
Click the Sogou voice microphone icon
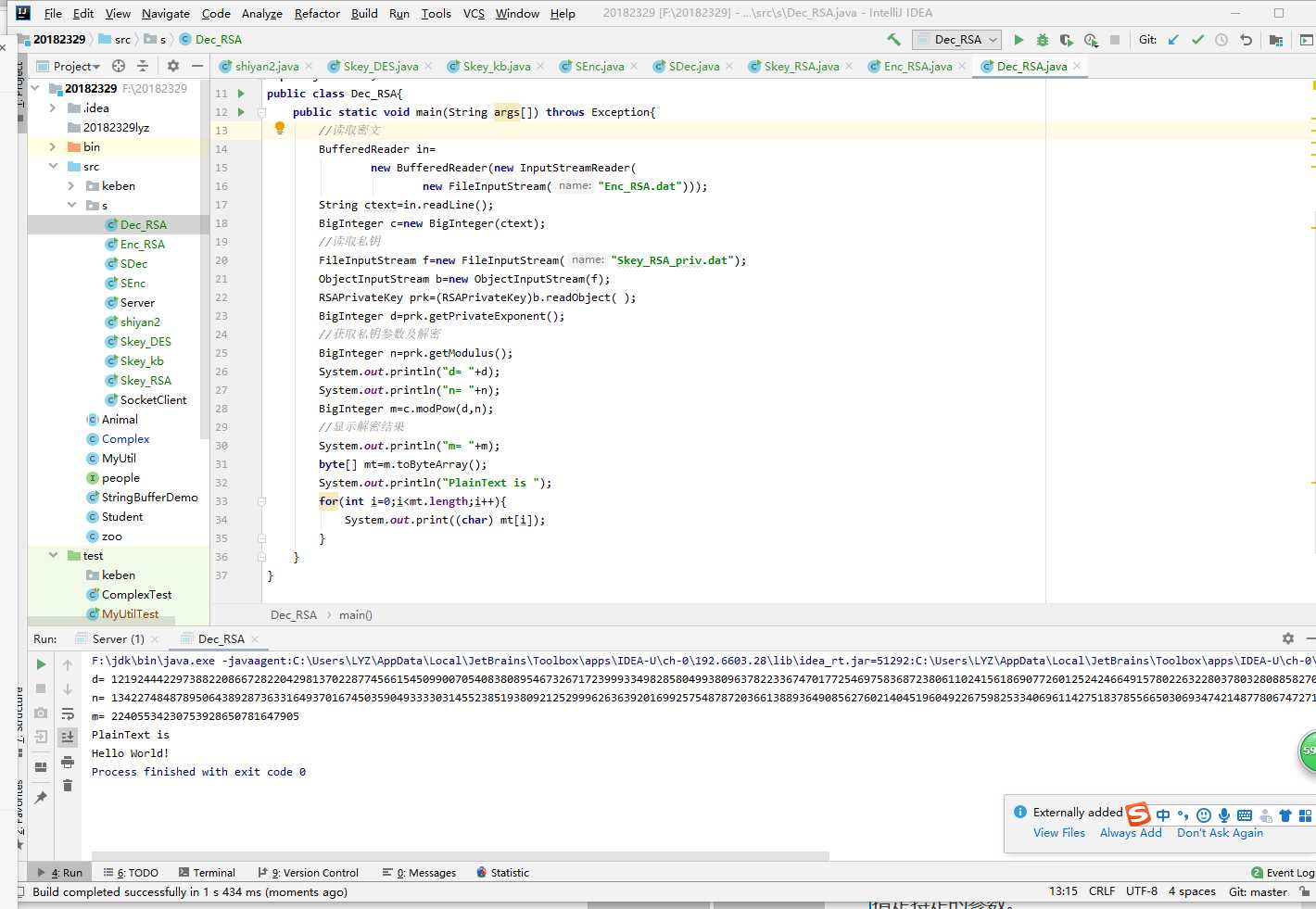click(1224, 815)
